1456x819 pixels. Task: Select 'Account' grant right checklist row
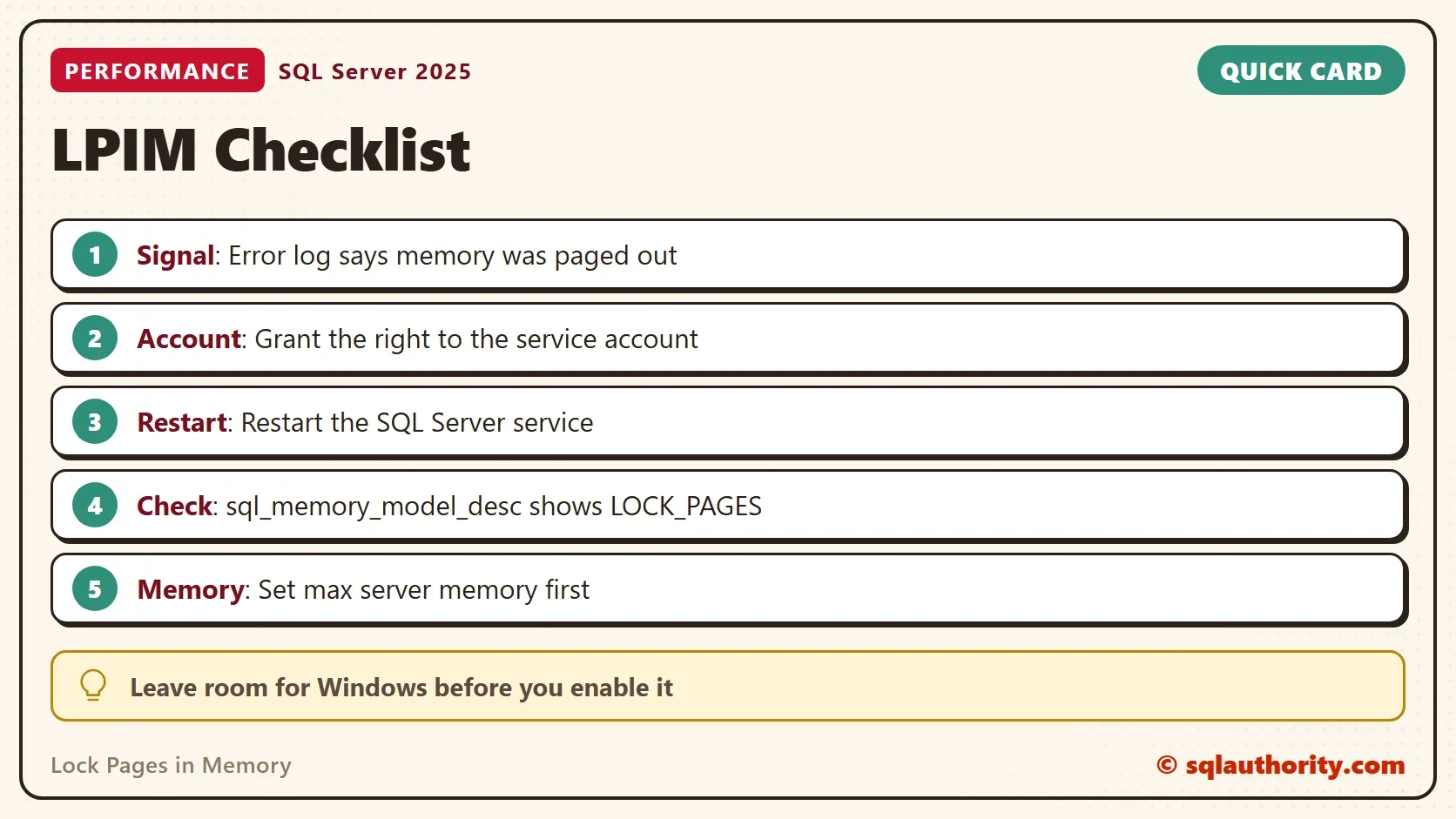coord(729,339)
